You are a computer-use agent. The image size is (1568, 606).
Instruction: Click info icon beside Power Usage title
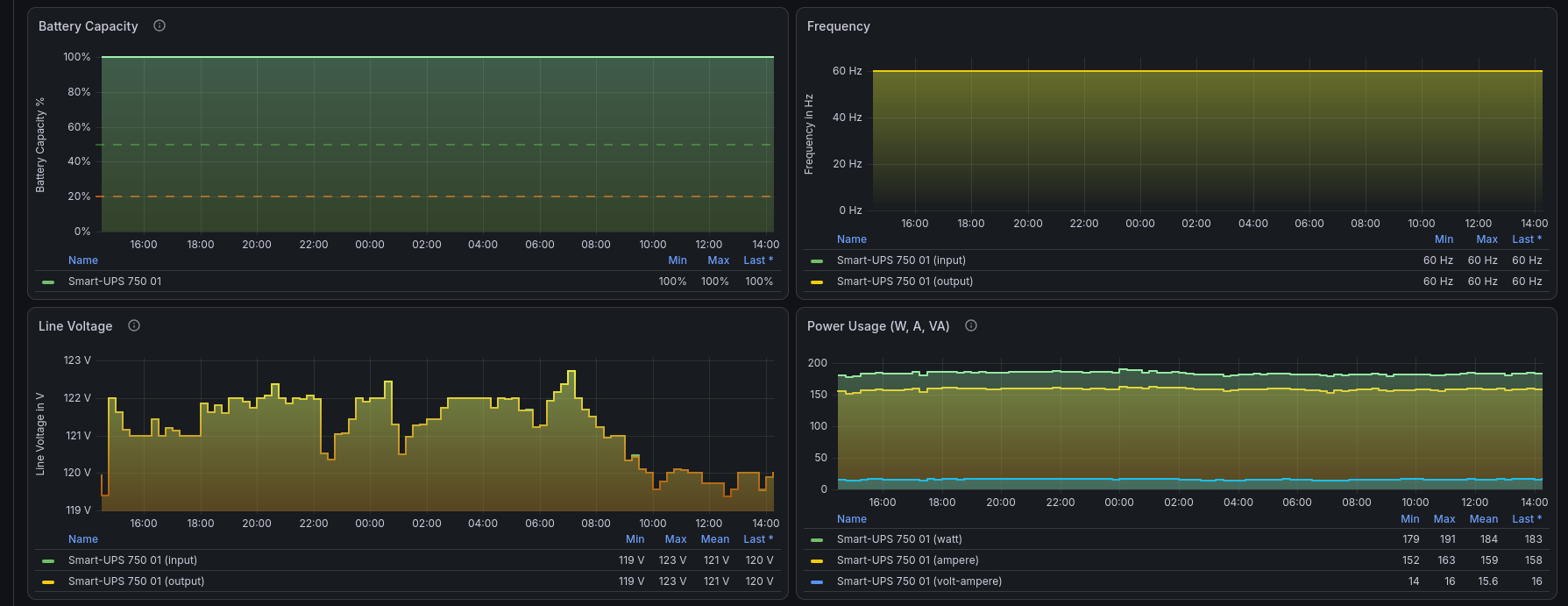tap(971, 325)
